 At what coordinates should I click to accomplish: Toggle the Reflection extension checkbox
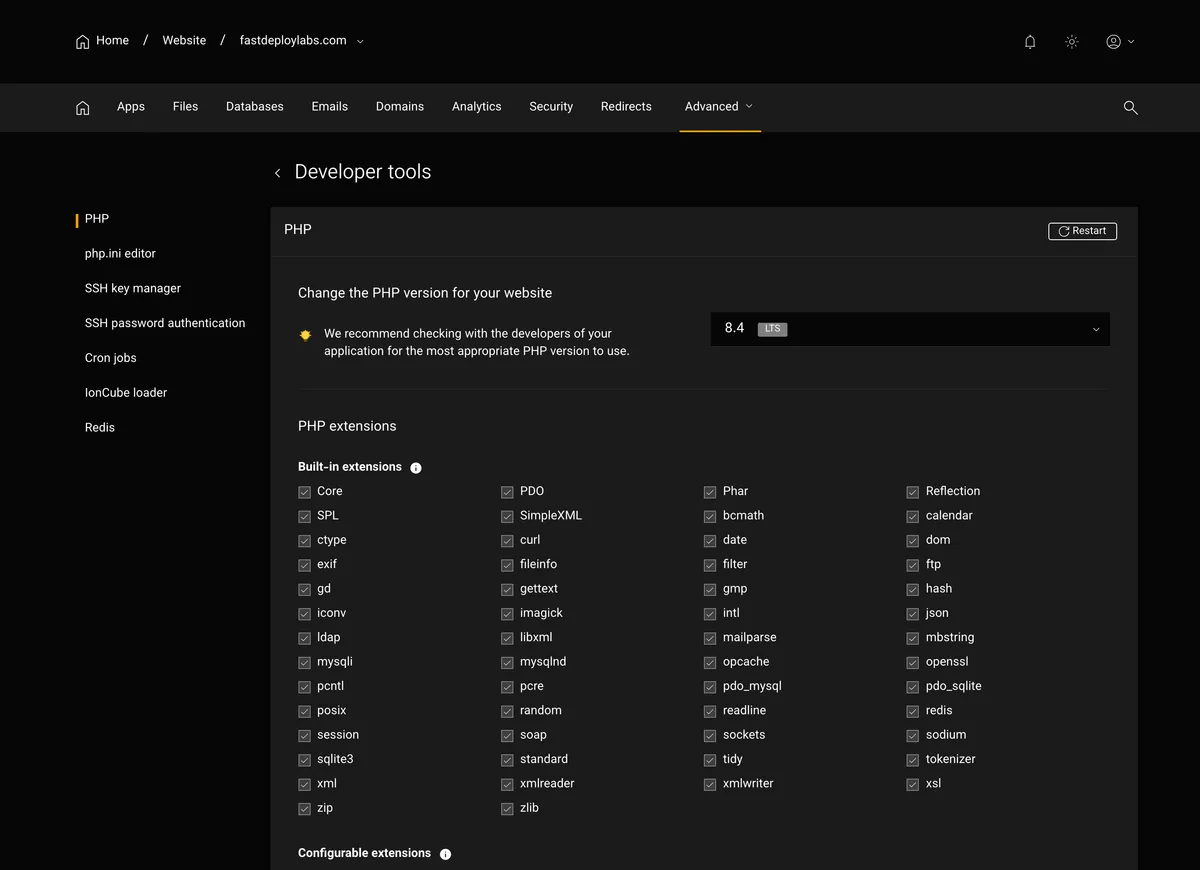(913, 492)
